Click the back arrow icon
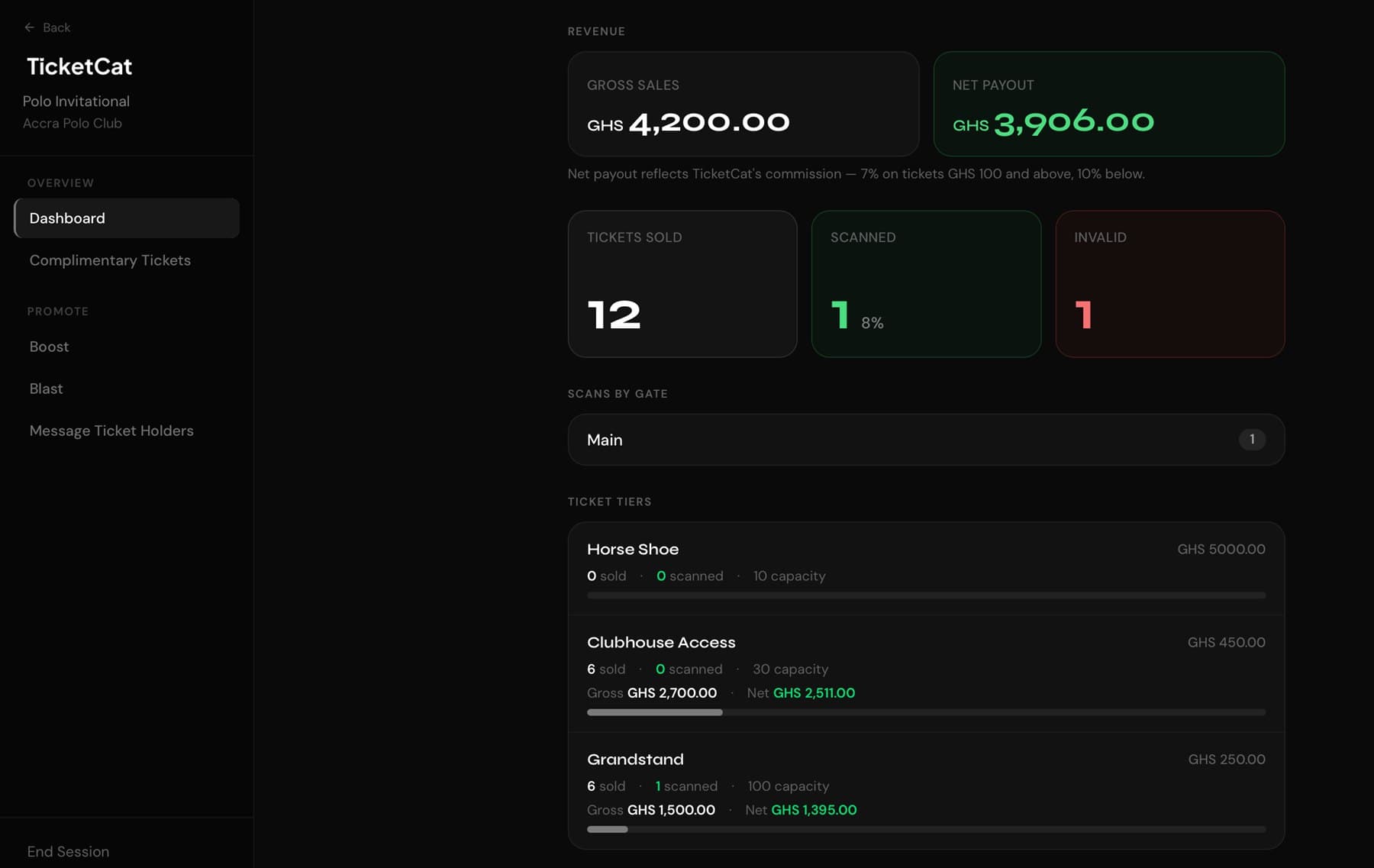 29,27
